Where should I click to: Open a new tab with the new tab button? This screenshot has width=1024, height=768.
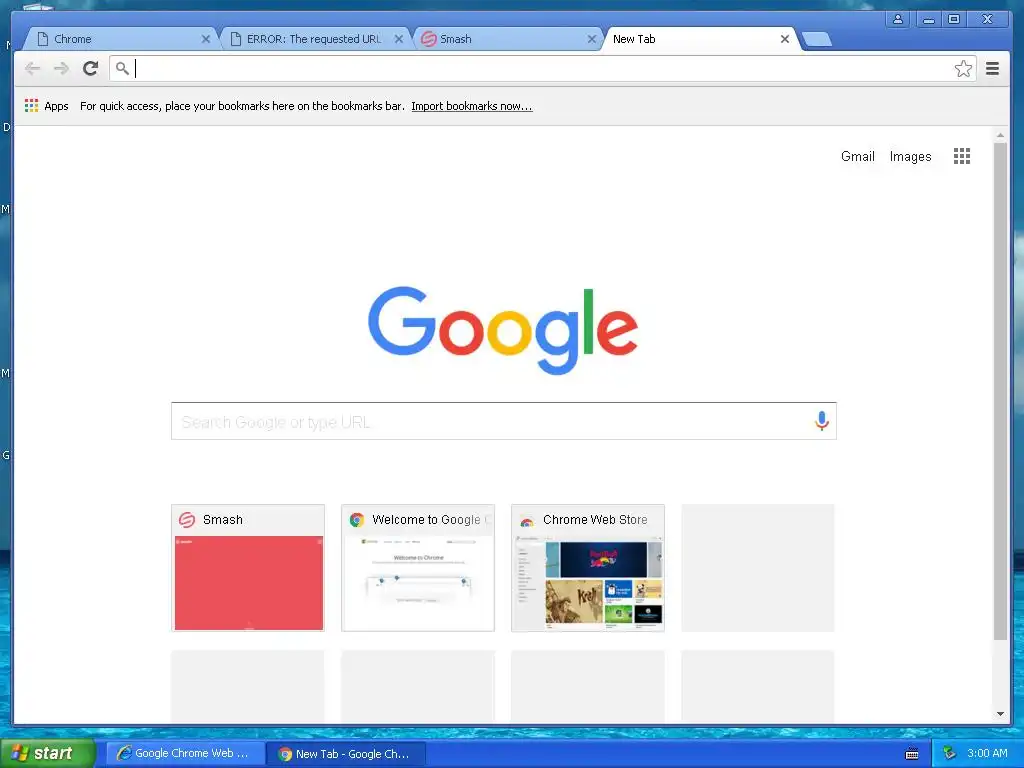tap(816, 39)
